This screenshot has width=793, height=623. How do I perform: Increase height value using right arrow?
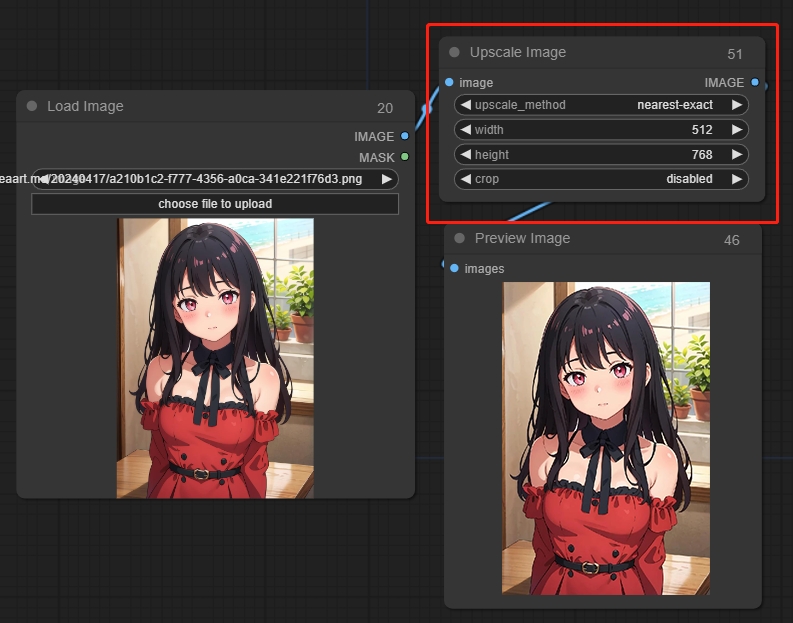point(737,155)
